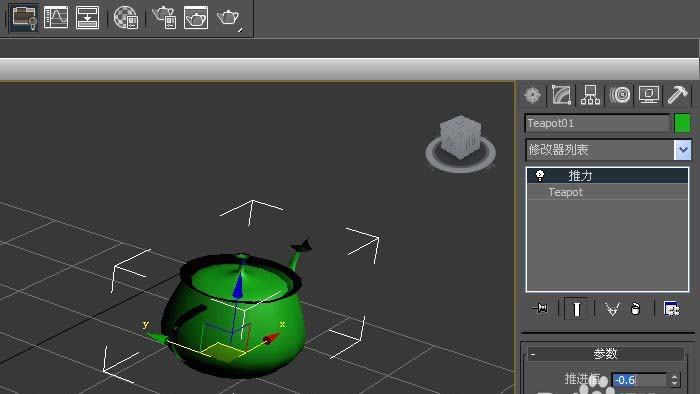This screenshot has width=700, height=394.
Task: Click the Teapot01 object name field
Action: (597, 123)
